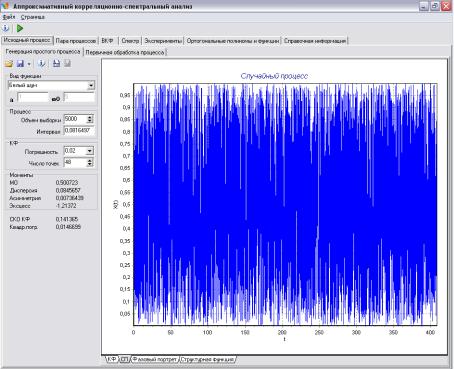
Task: Switch to the Исходный процесс tab
Action: [x=27, y=40]
